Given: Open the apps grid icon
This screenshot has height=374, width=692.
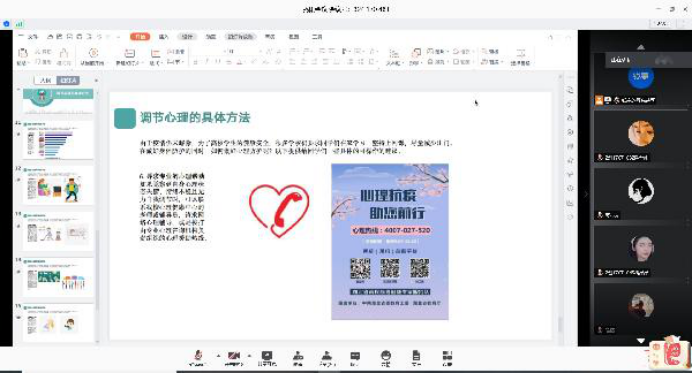Looking at the screenshot, I should [x=447, y=358].
